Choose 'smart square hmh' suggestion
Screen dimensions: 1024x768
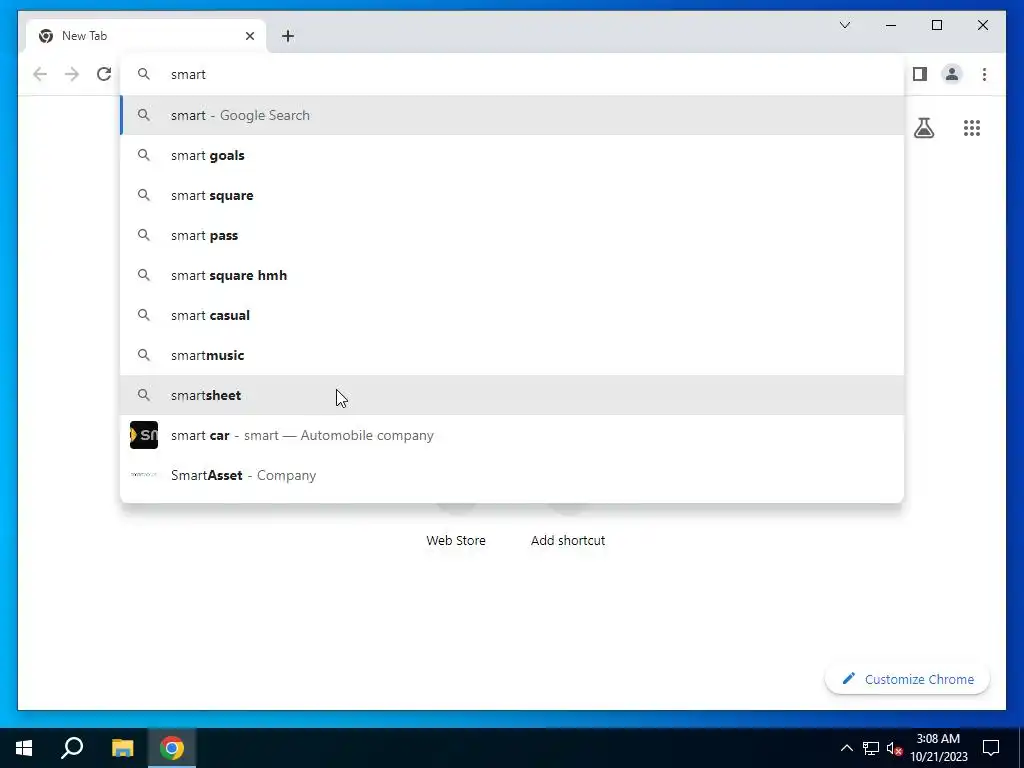[x=512, y=275]
